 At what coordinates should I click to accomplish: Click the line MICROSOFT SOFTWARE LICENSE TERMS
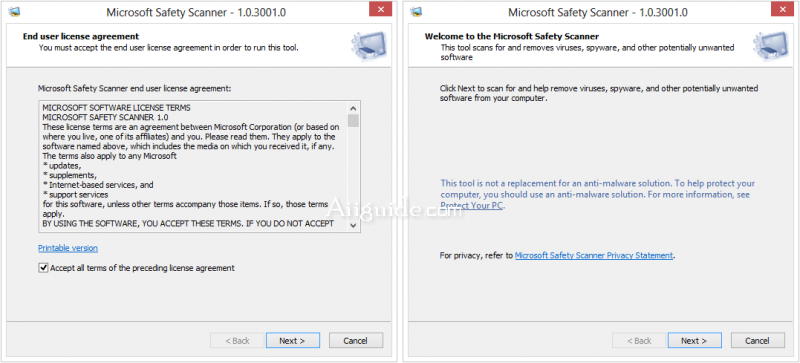coord(116,108)
